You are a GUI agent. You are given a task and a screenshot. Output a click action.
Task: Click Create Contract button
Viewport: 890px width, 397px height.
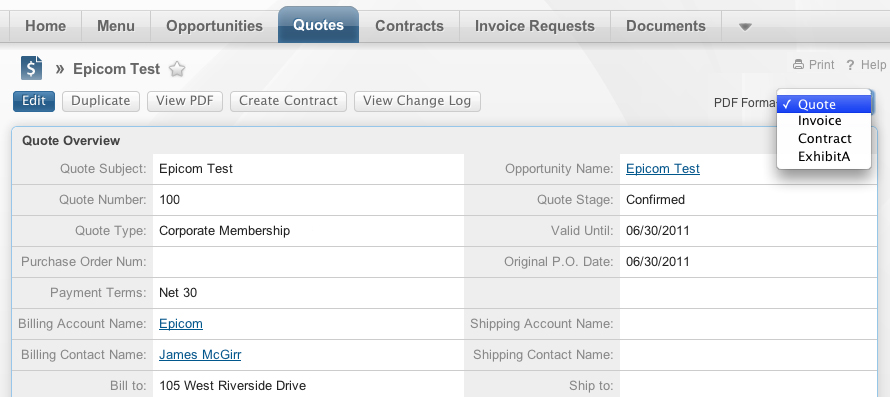point(288,101)
